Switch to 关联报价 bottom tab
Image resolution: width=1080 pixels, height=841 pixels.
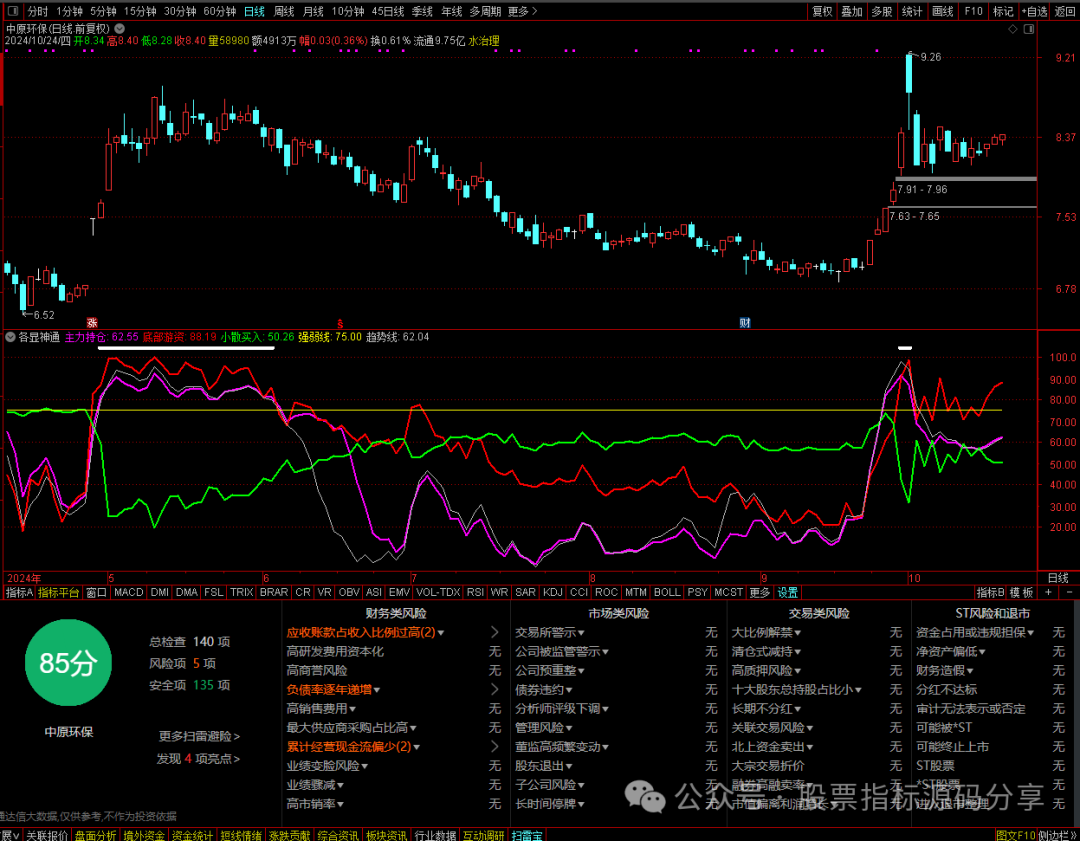pyautogui.click(x=48, y=835)
